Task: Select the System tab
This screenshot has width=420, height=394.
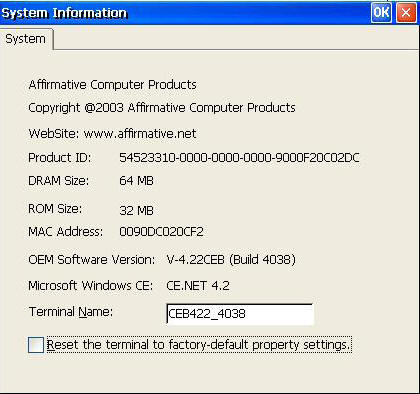Action: [x=26, y=39]
